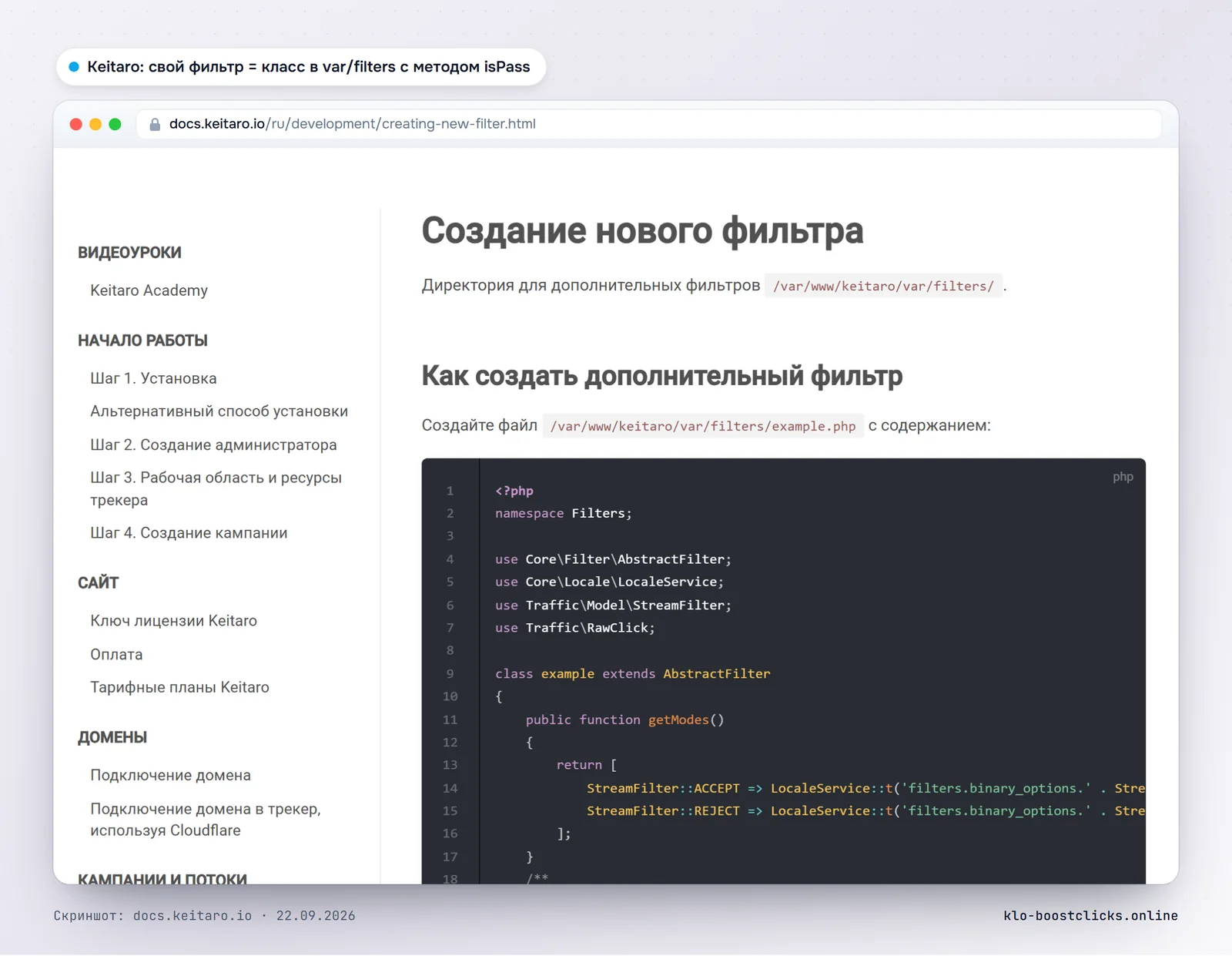Viewport: 1232px width, 956px height.
Task: Click use Traffic\Model\StreamFilter; code line
Action: 613,605
